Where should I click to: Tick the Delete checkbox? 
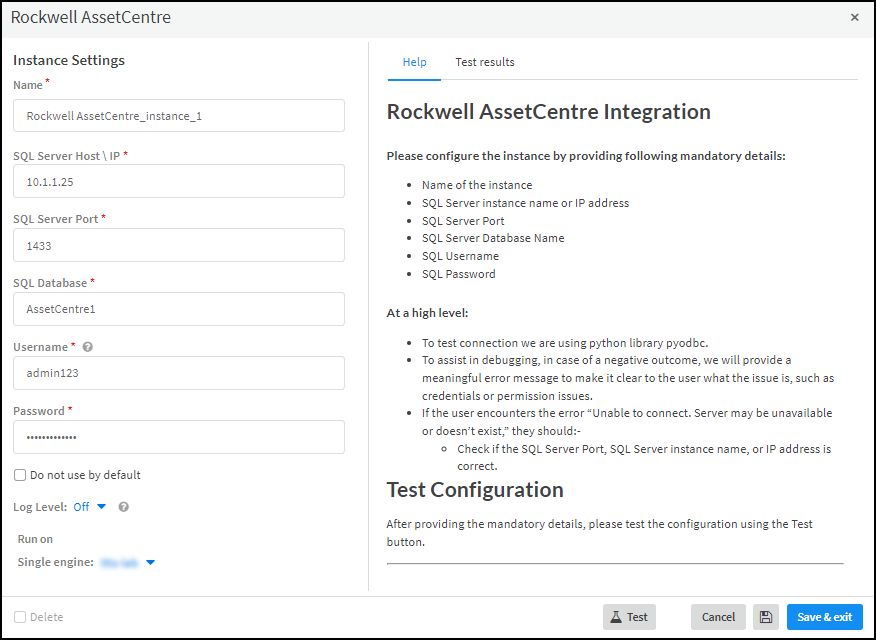tap(20, 617)
